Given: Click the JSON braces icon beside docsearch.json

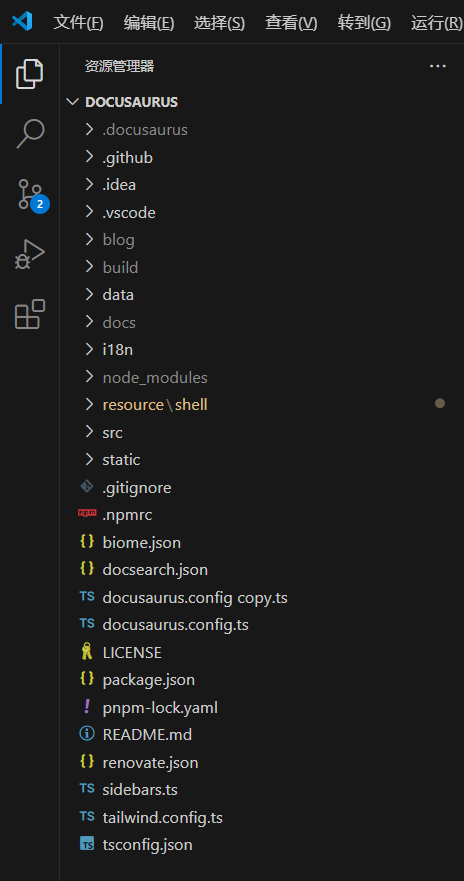Looking at the screenshot, I should [x=87, y=569].
